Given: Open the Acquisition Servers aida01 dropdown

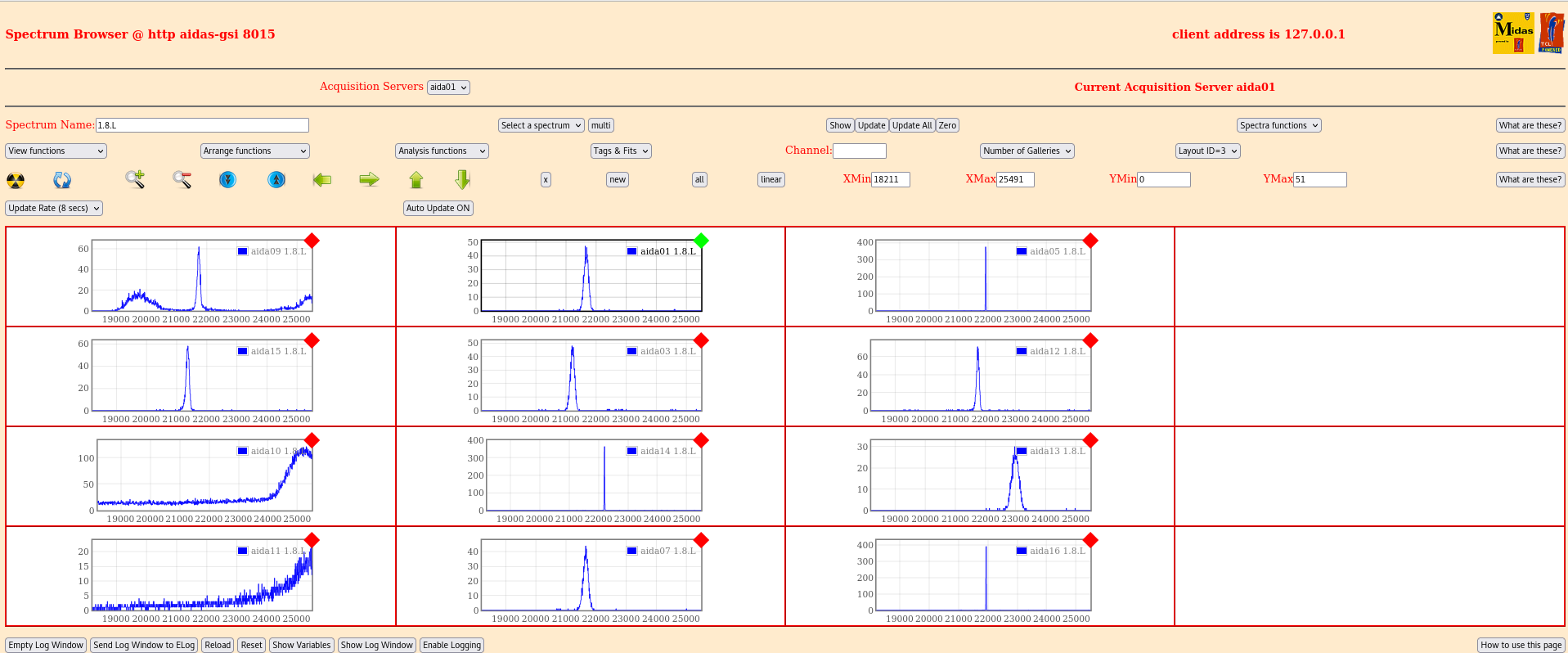Looking at the screenshot, I should pyautogui.click(x=448, y=88).
